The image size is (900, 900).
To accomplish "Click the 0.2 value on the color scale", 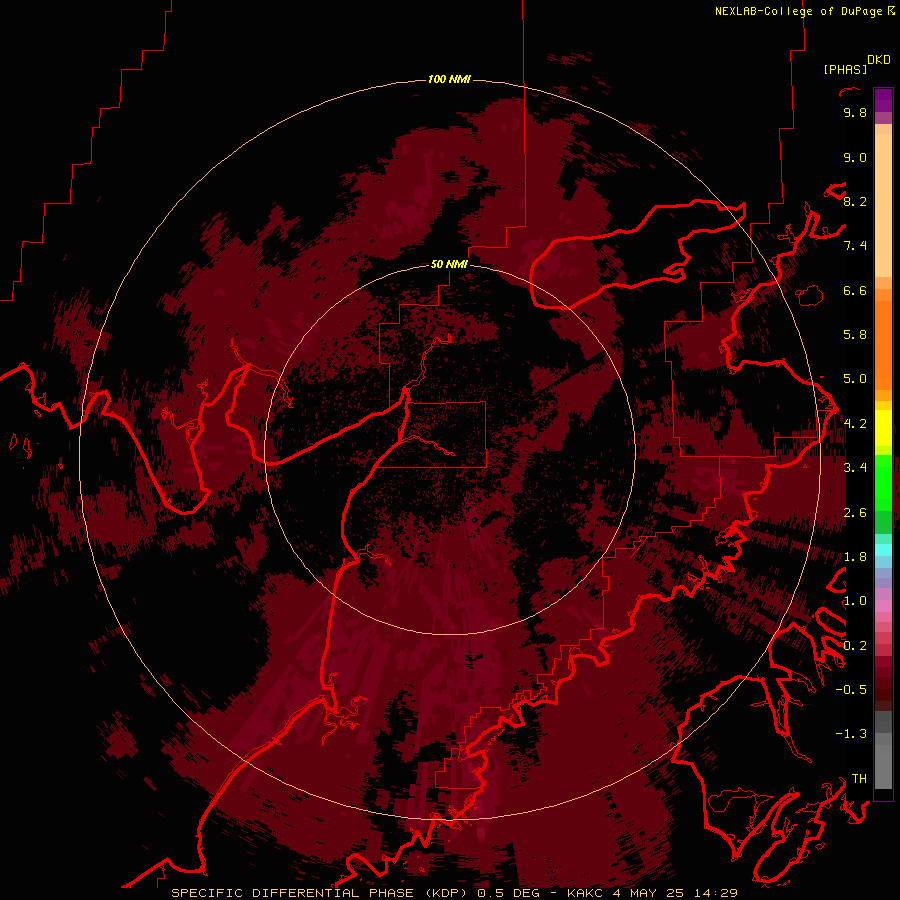I will coord(855,646).
